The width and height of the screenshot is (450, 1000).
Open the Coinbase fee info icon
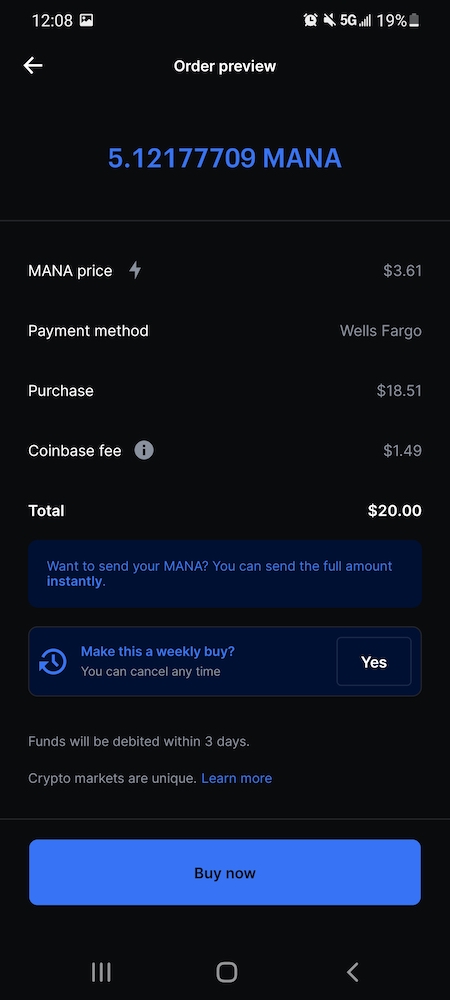[144, 451]
